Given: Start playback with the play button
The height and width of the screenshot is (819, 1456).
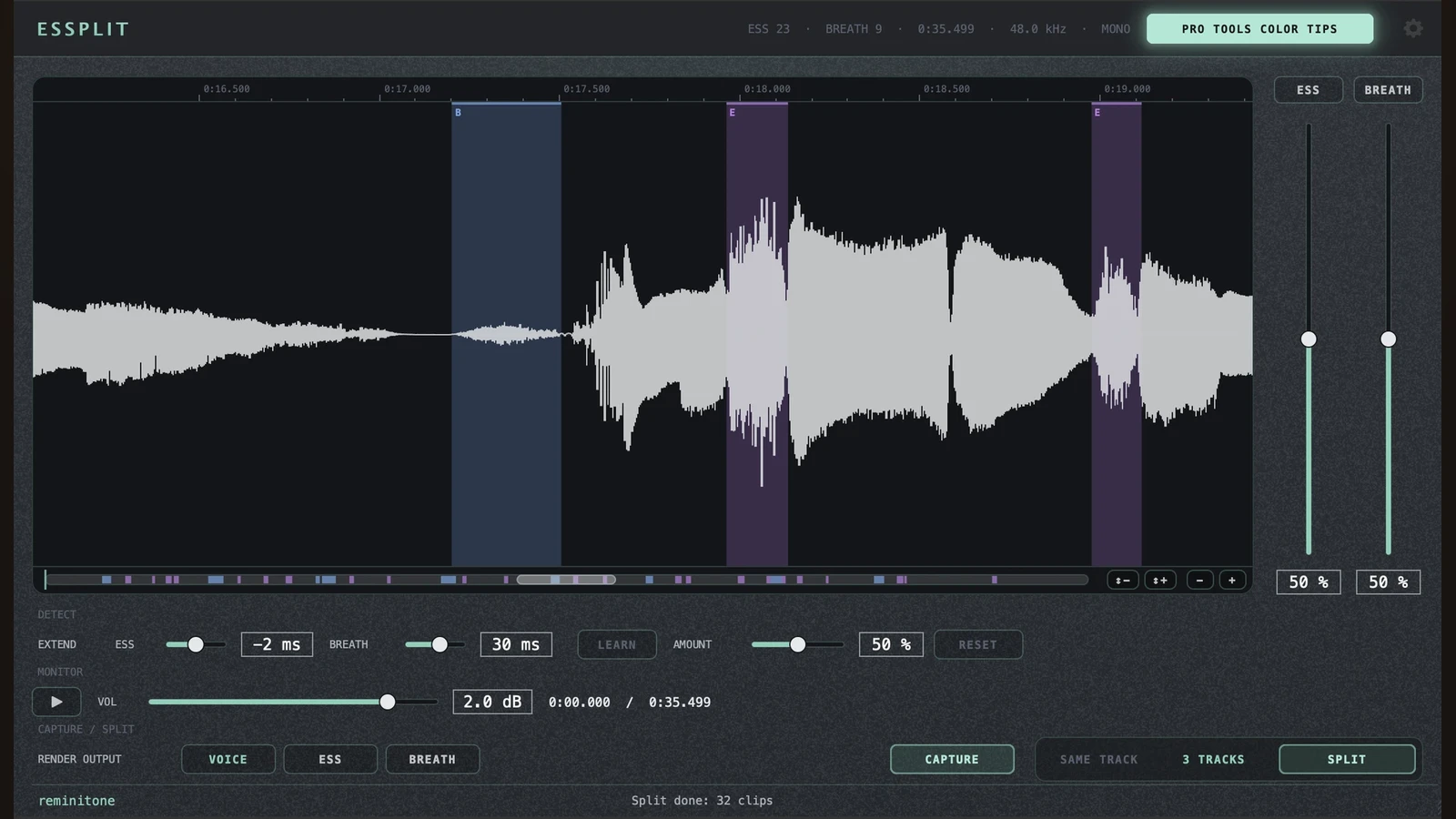Looking at the screenshot, I should pos(56,702).
